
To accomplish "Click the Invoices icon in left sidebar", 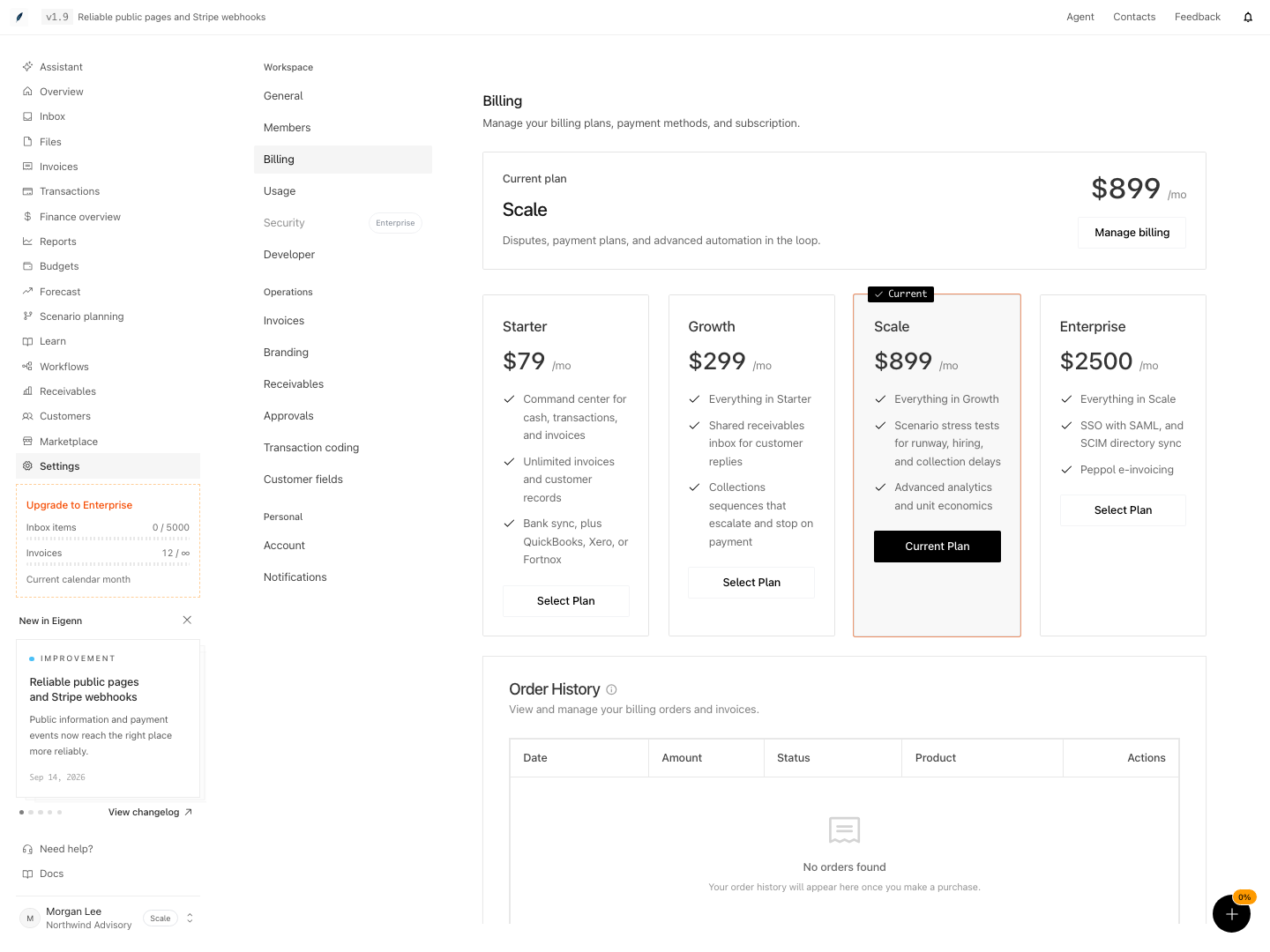I will tap(27, 167).
